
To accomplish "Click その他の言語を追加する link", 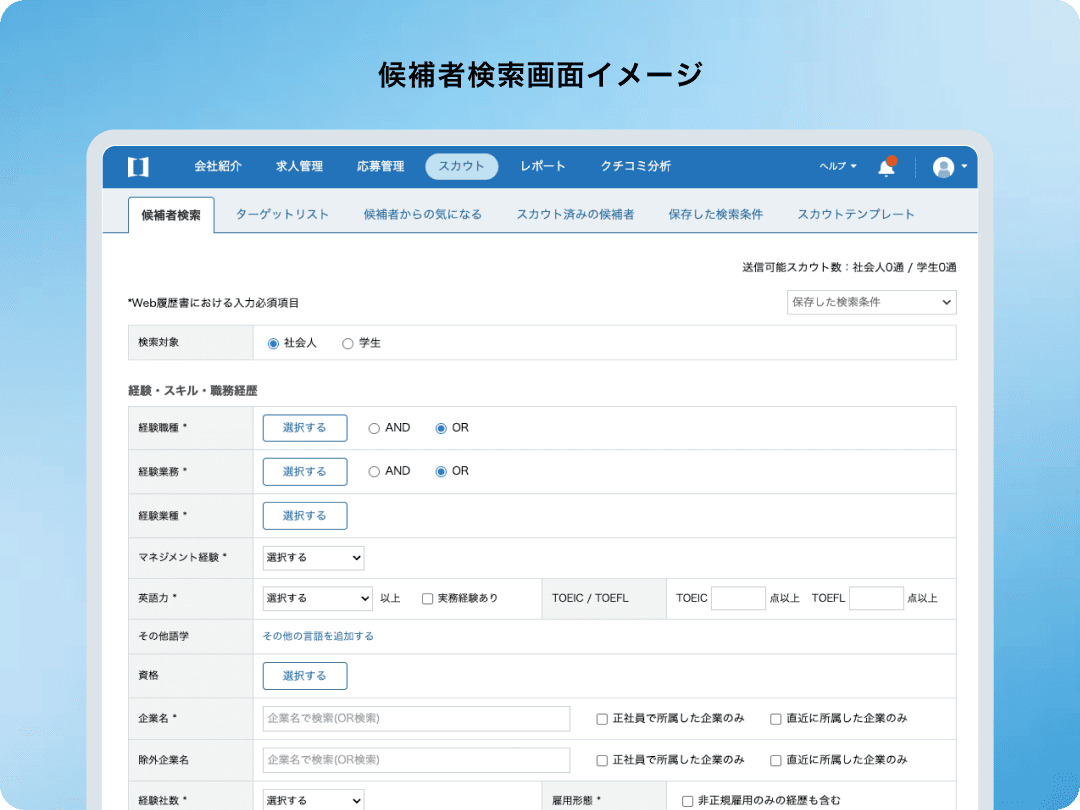I will point(318,636).
